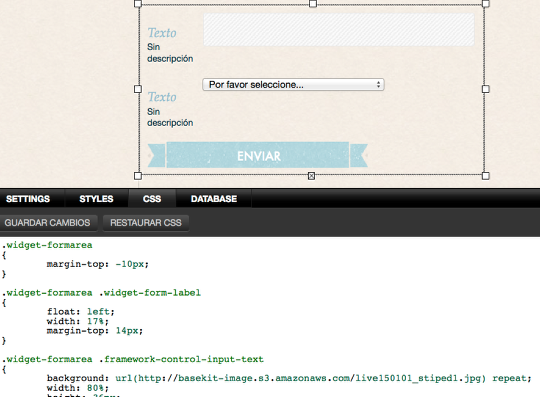Click the left-middle resize handle of widget
Screen dimensions: 540x397
click(138, 89)
